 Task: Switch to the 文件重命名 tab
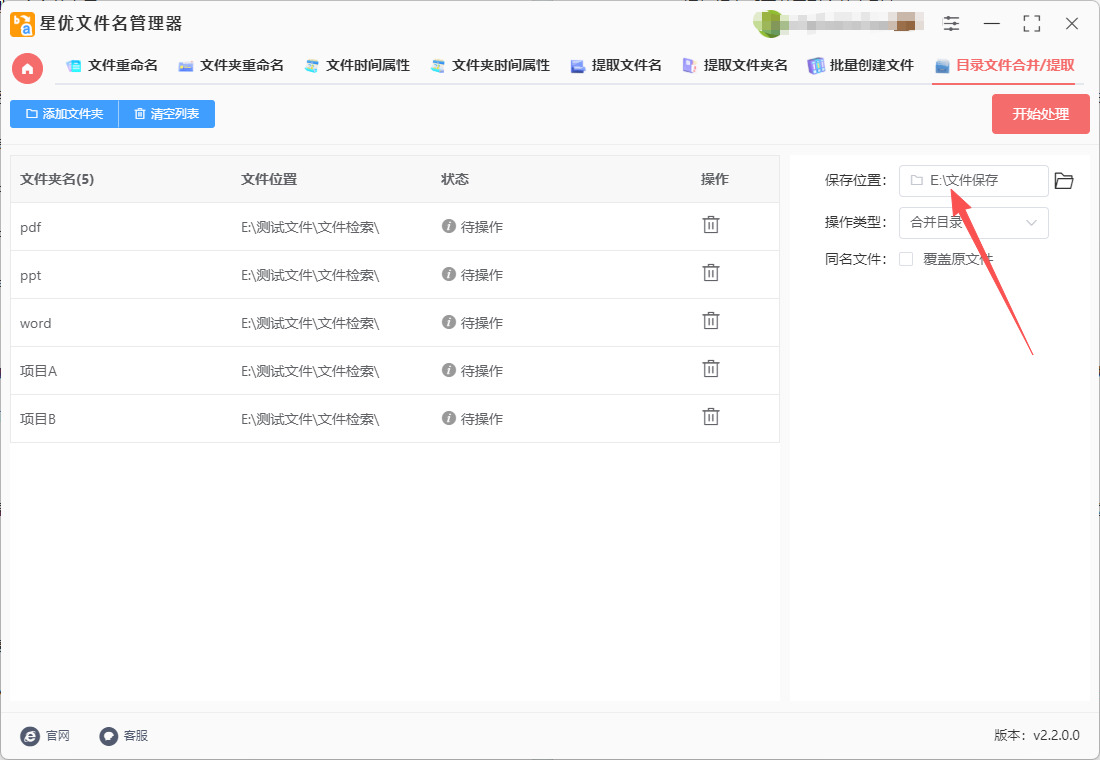tap(112, 66)
